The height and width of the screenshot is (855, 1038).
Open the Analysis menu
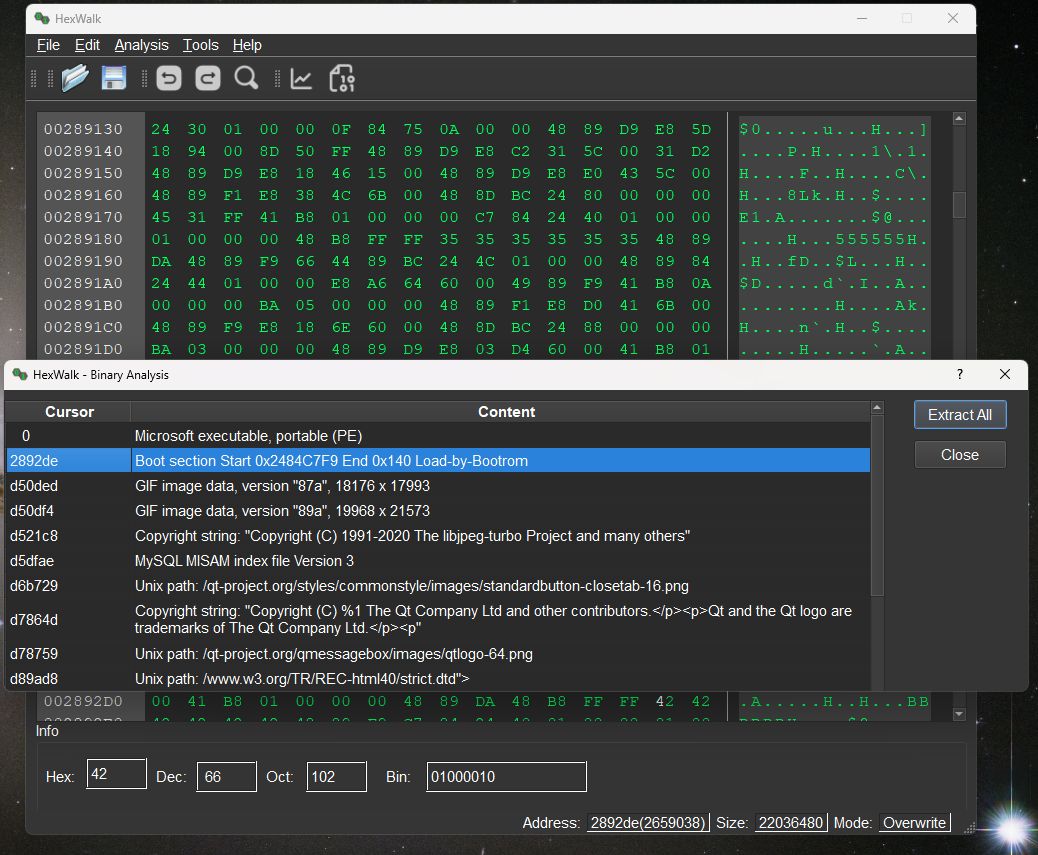point(140,45)
